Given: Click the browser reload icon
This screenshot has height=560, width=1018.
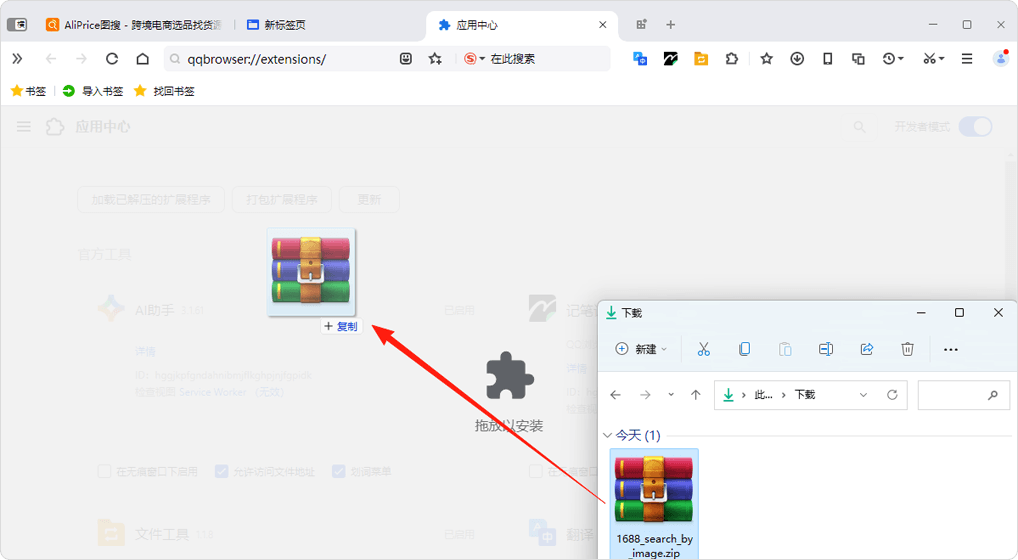Looking at the screenshot, I should [x=112, y=59].
